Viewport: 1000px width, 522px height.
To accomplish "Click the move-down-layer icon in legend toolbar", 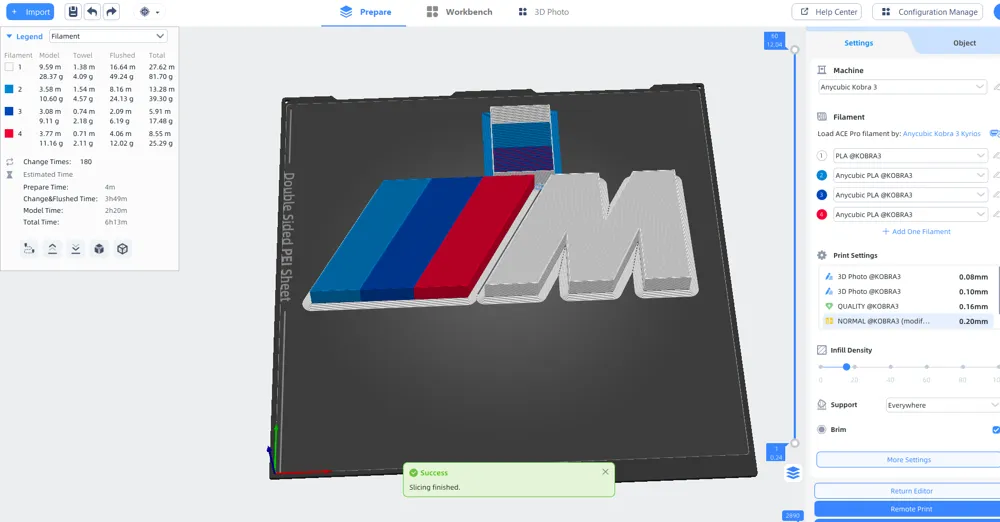I will (75, 249).
